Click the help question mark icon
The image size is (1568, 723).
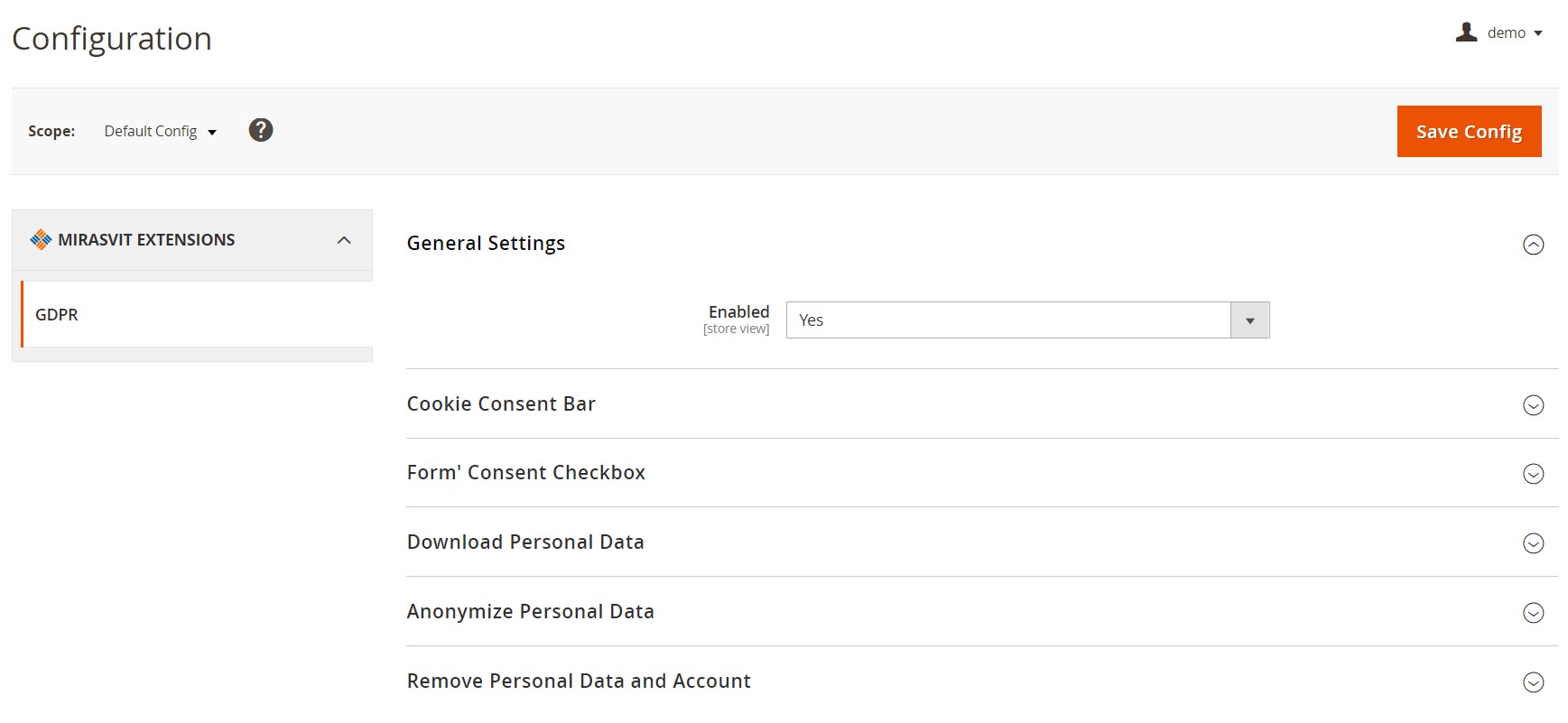(261, 130)
